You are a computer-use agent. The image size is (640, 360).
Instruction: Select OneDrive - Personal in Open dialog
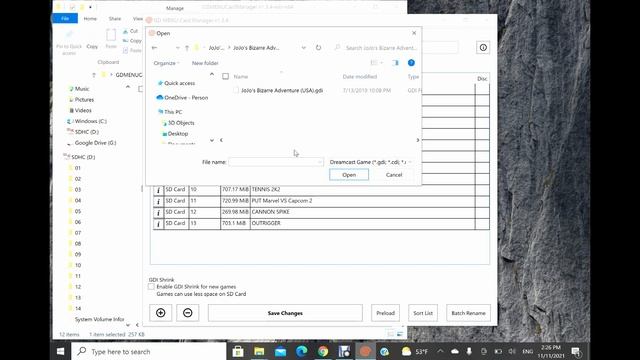pos(182,98)
